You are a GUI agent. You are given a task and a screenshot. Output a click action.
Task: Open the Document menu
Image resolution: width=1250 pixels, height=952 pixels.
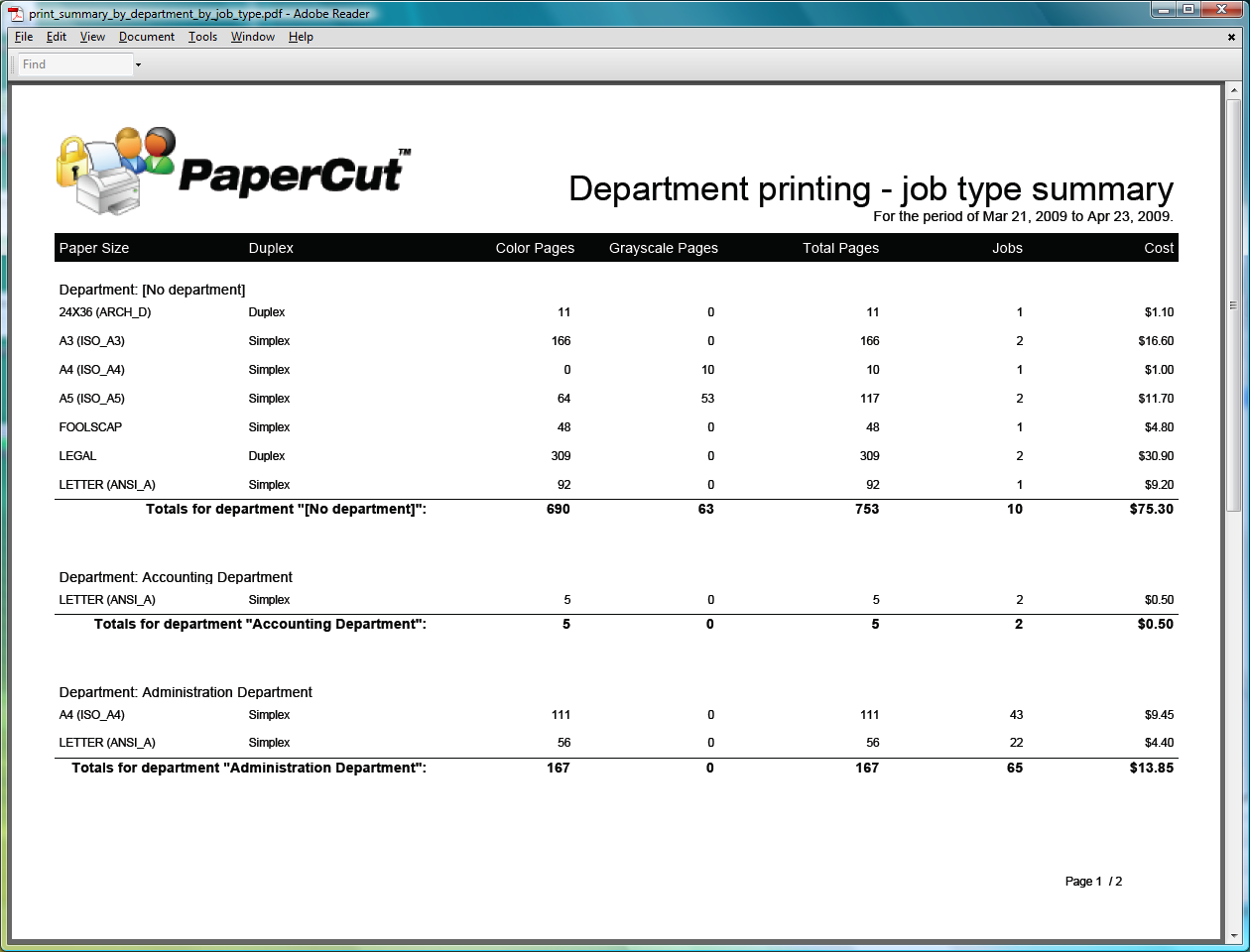146,37
